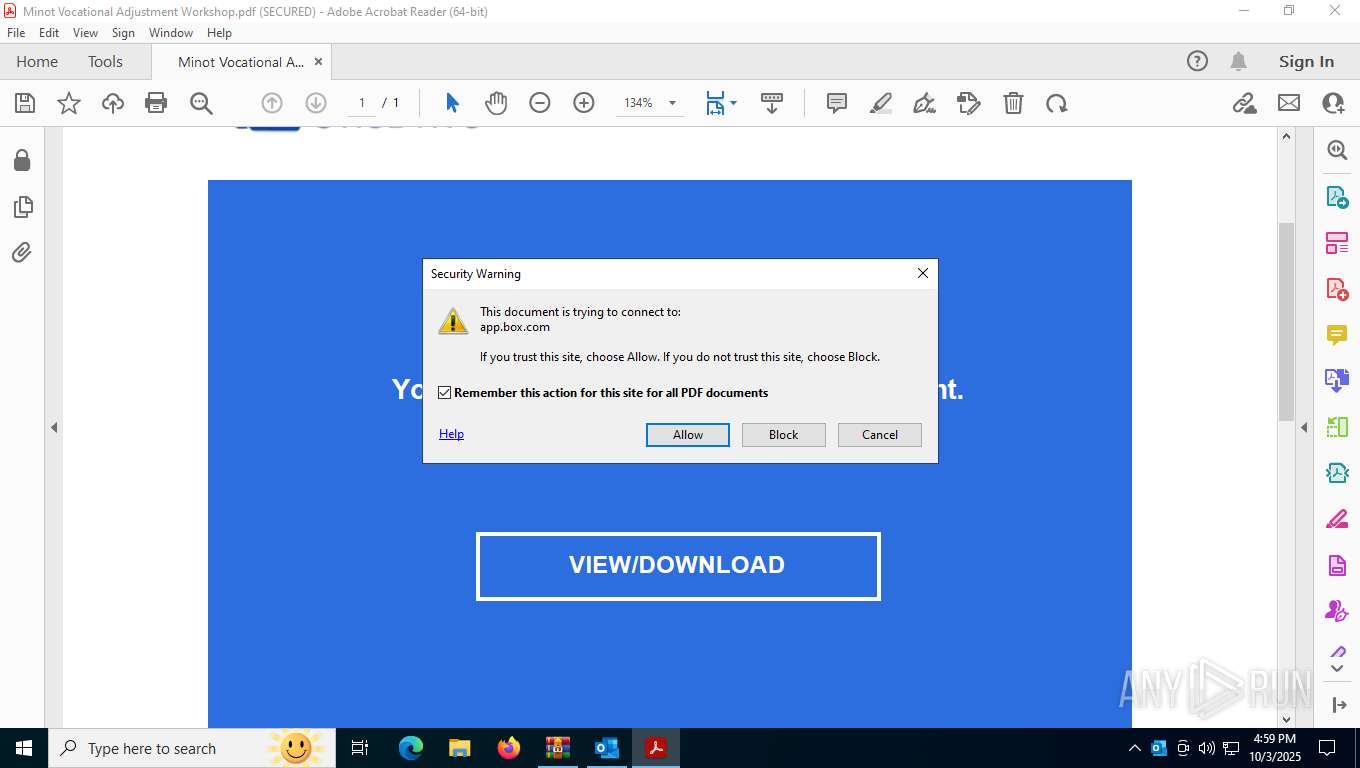
Task: Click Allow in Security Warning
Action: tap(688, 435)
